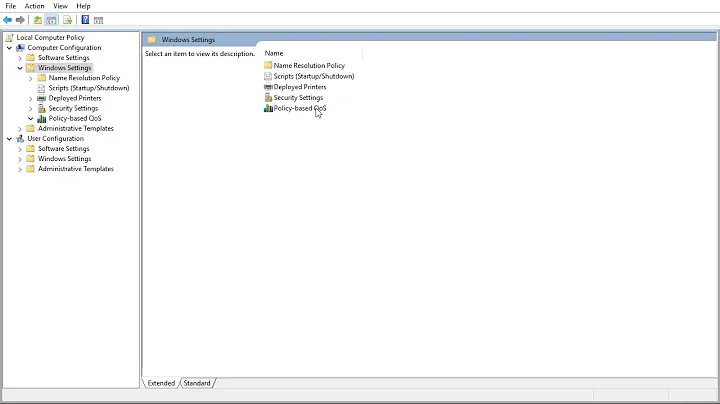Click Policy-based QoS icon in right list
Image resolution: width=720 pixels, height=404 pixels.
(268, 108)
